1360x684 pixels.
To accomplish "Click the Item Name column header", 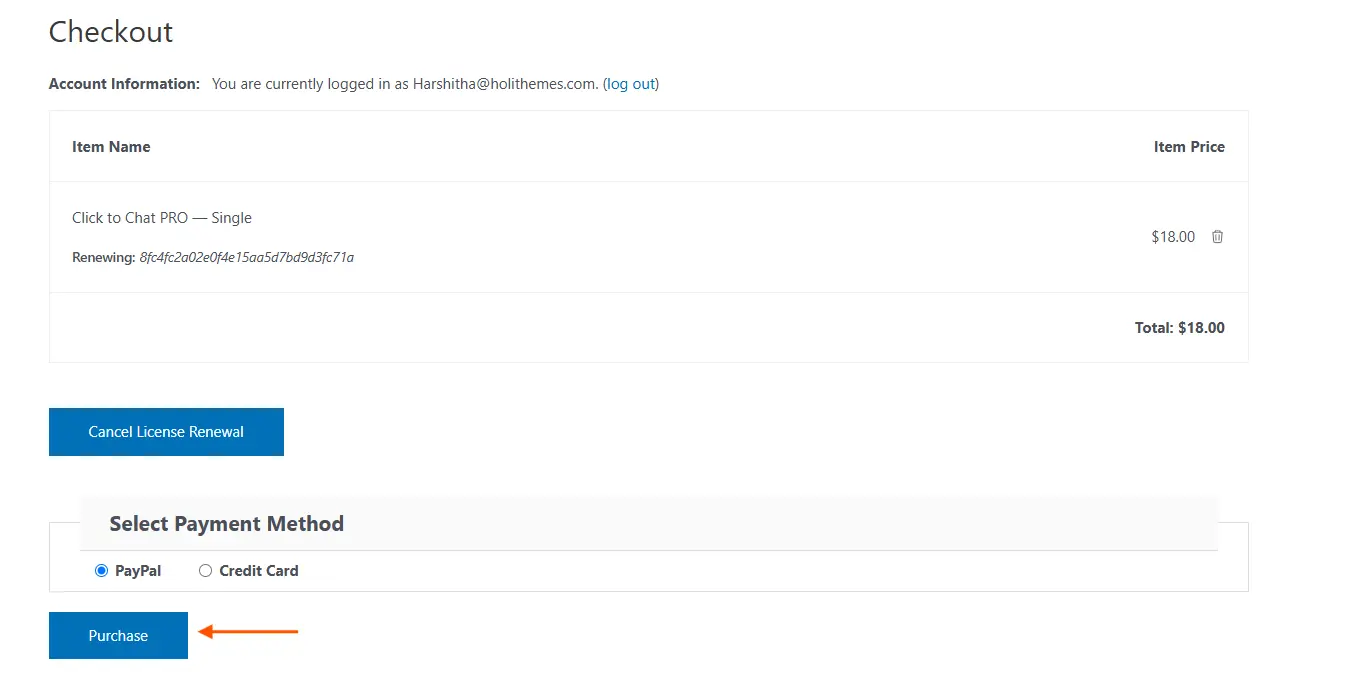I will (111, 147).
